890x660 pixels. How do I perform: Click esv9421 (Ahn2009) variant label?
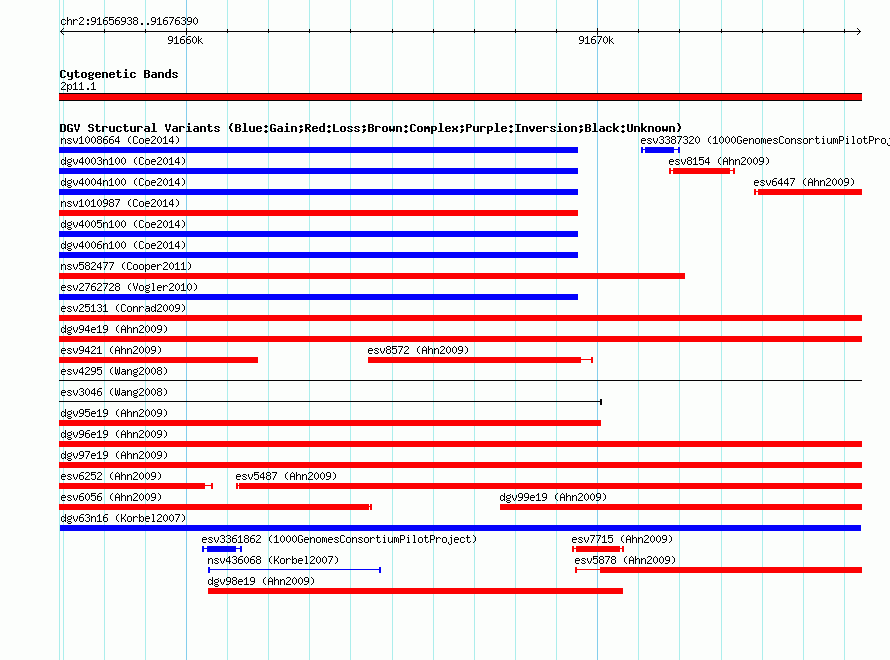[111, 350]
